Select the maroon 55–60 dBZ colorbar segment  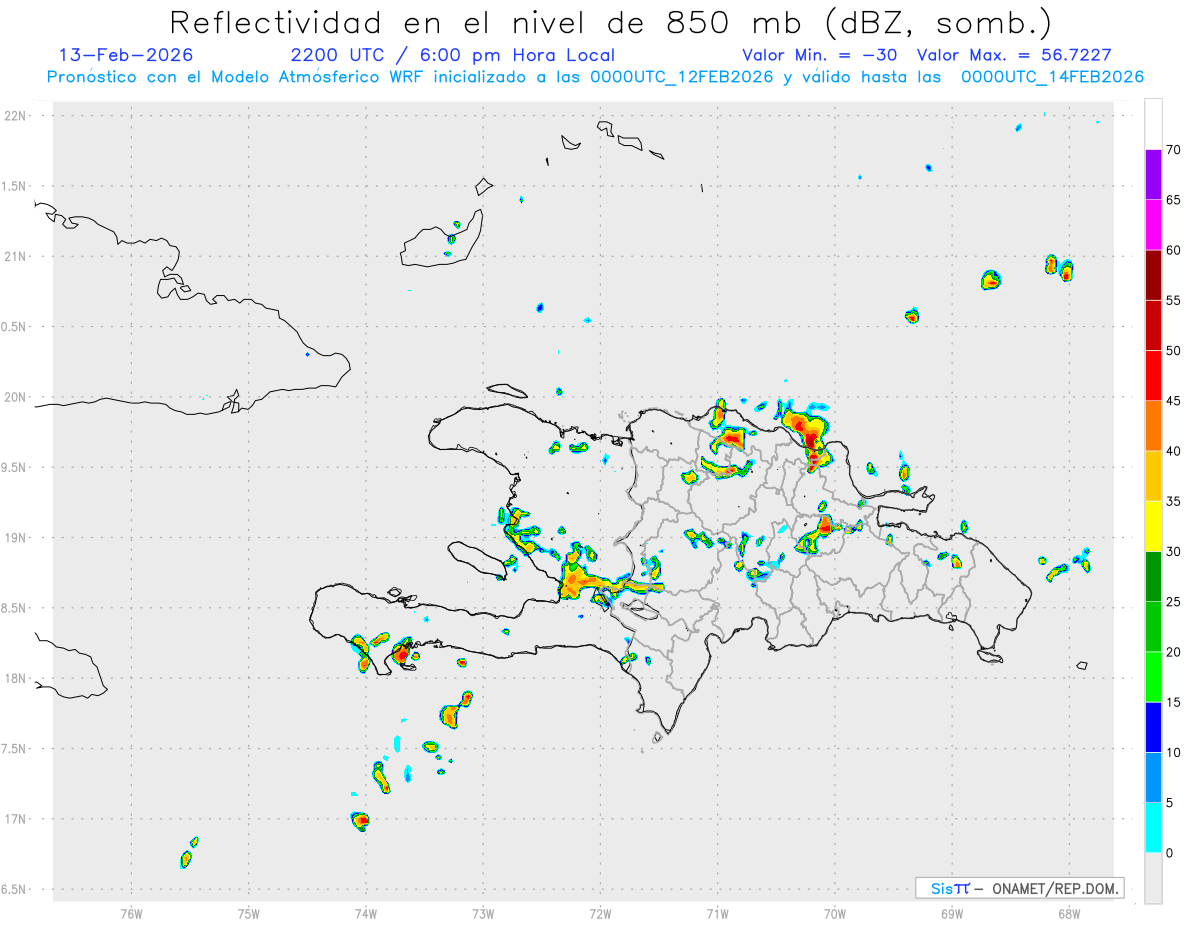(x=1153, y=275)
